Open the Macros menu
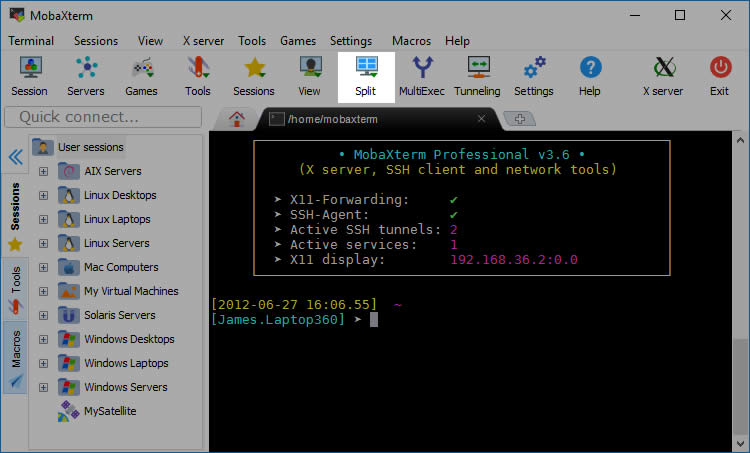This screenshot has height=453, width=750. coord(411,41)
